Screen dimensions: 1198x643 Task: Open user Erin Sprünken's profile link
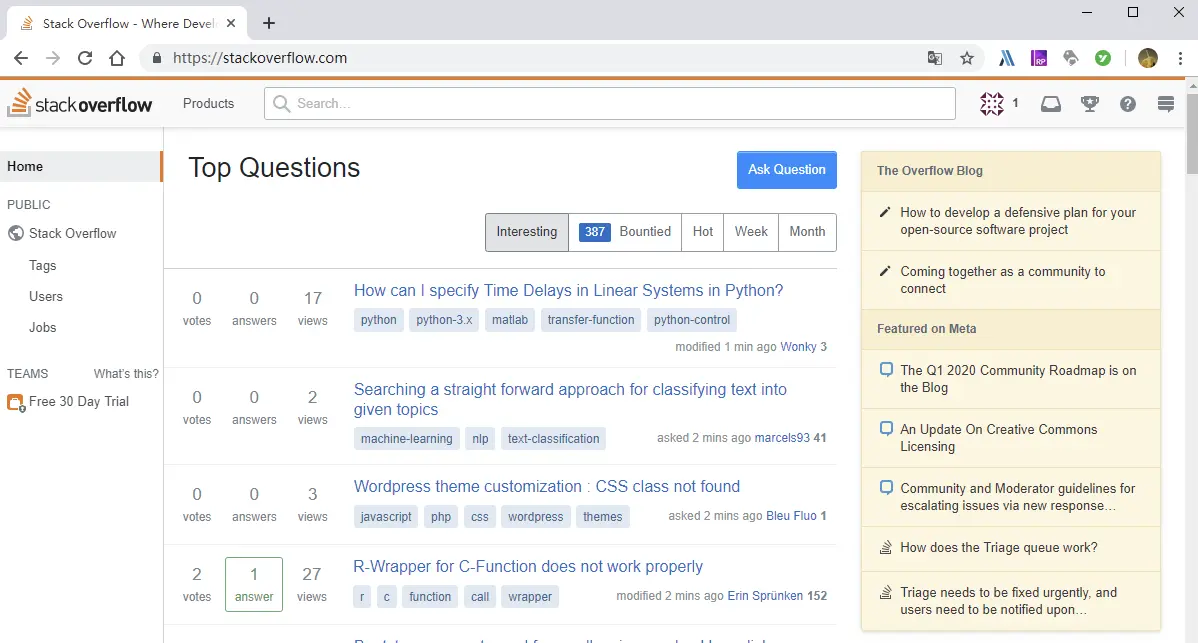click(x=765, y=596)
